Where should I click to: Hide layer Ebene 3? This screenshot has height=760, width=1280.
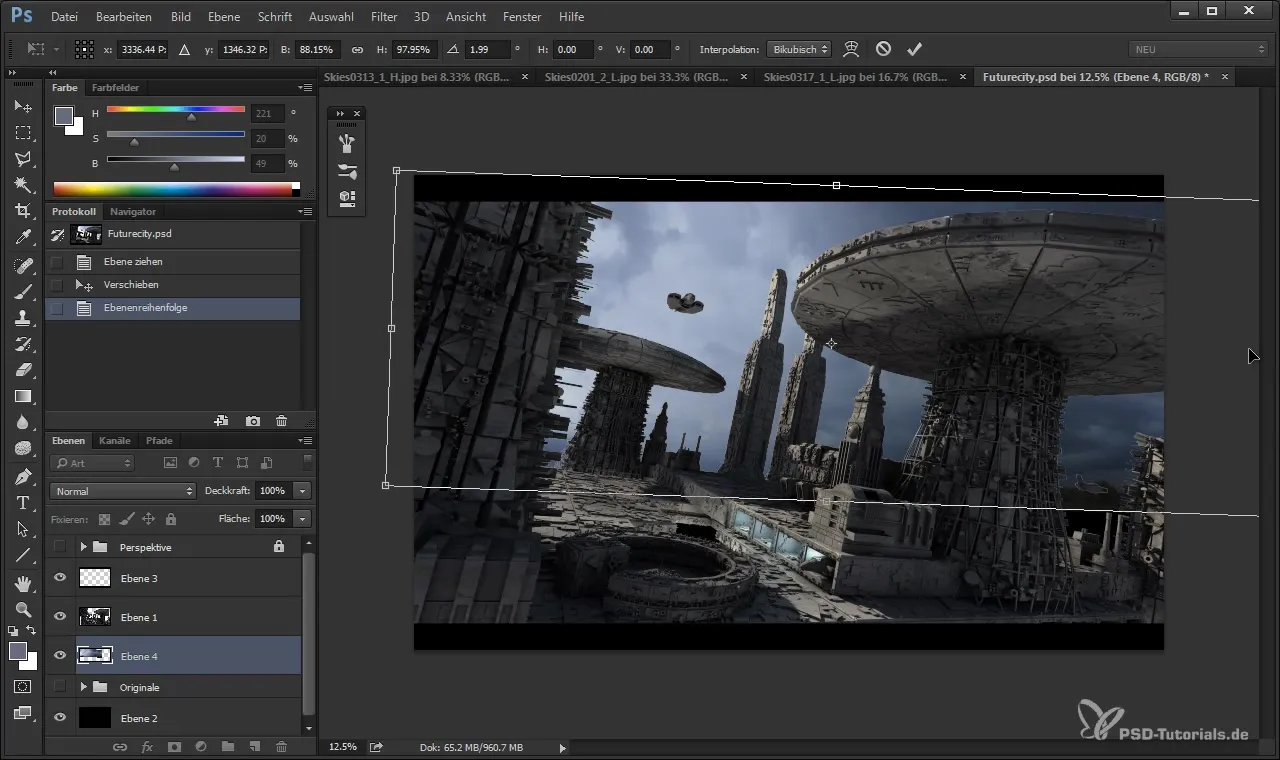tap(60, 578)
